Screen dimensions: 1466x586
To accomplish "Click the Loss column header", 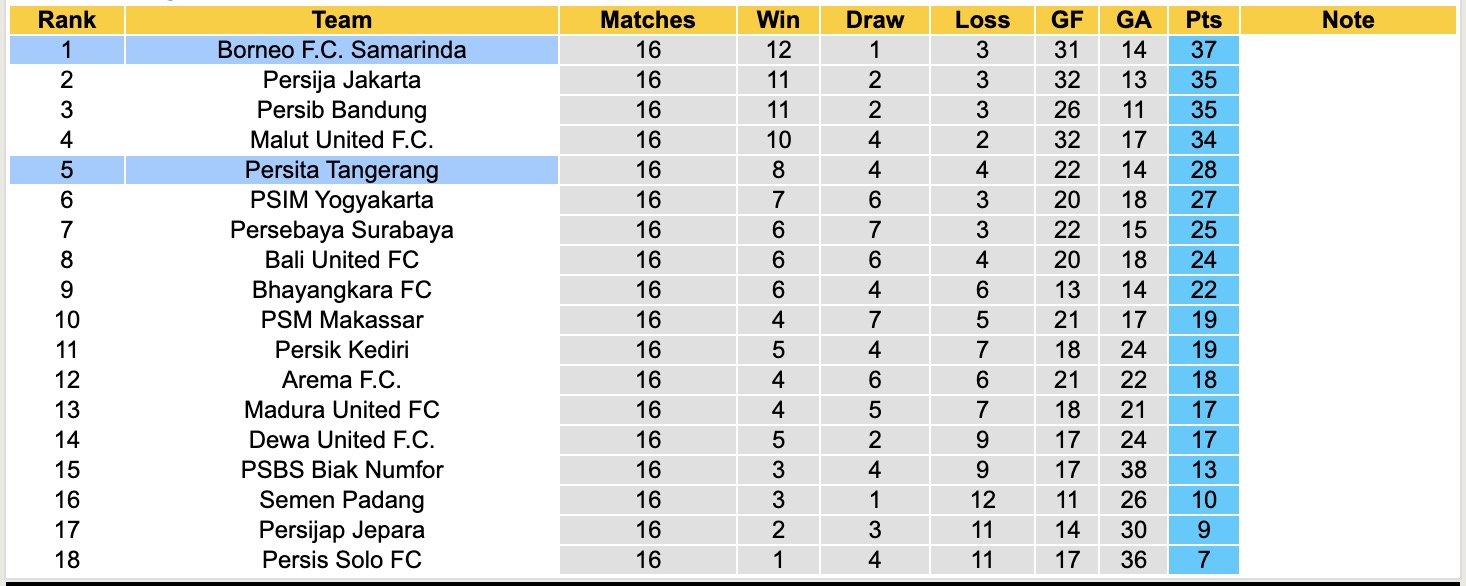I will click(x=982, y=20).
